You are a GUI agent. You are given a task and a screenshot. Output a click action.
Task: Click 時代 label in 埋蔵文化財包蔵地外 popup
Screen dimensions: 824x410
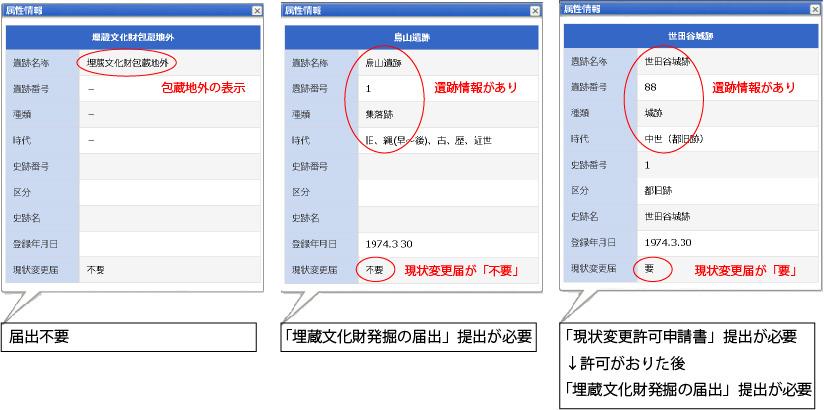tap(22, 140)
